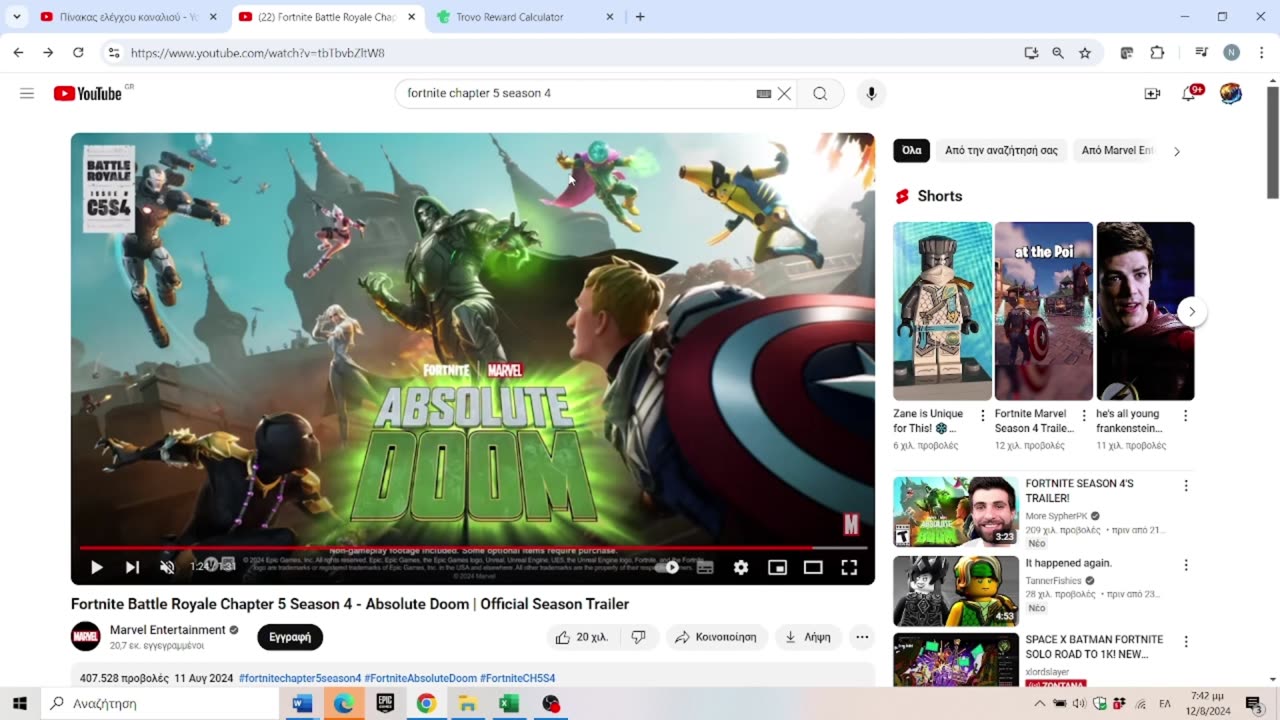Image resolution: width=1280 pixels, height=720 pixels.
Task: Open the player settings gear
Action: coord(741,567)
